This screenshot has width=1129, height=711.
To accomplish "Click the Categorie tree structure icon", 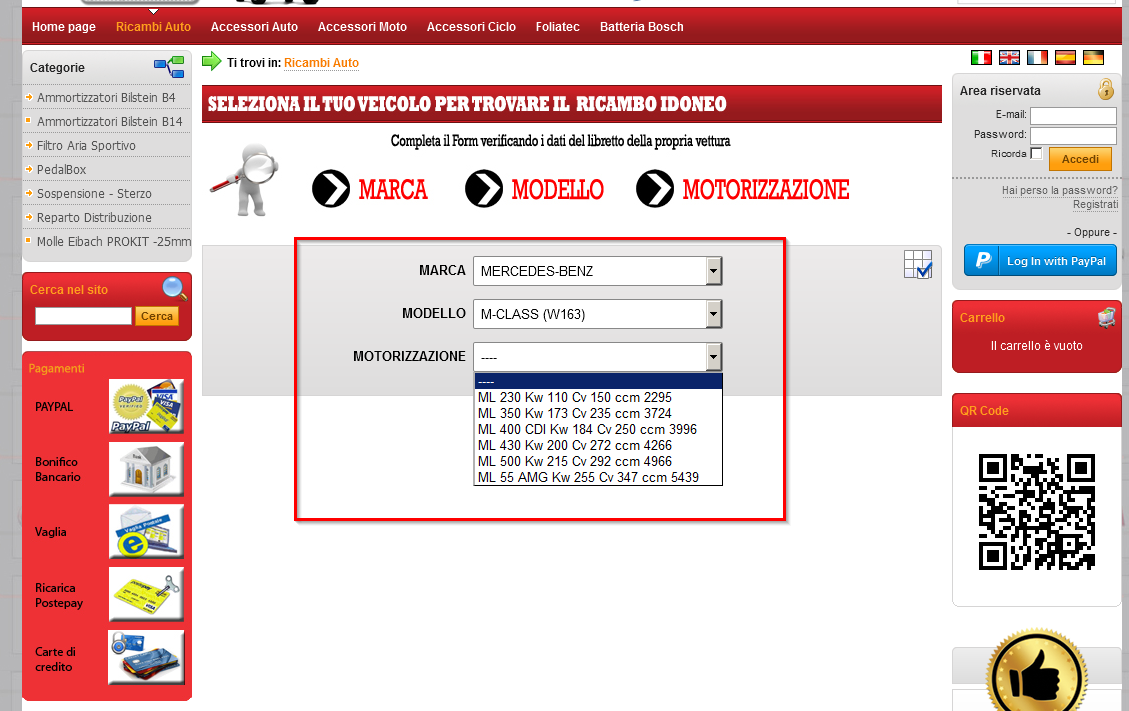I will pyautogui.click(x=169, y=67).
